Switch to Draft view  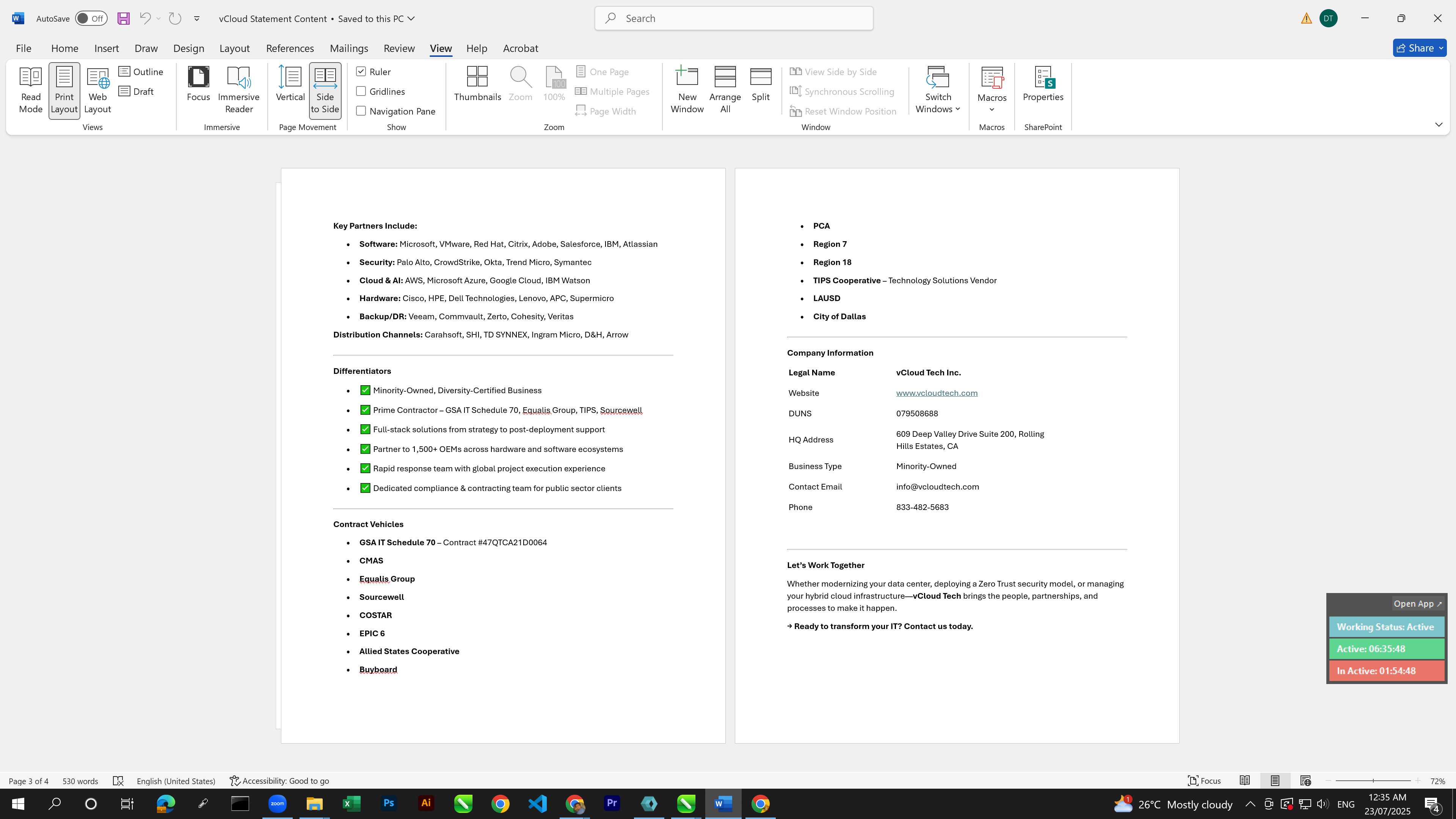click(136, 91)
